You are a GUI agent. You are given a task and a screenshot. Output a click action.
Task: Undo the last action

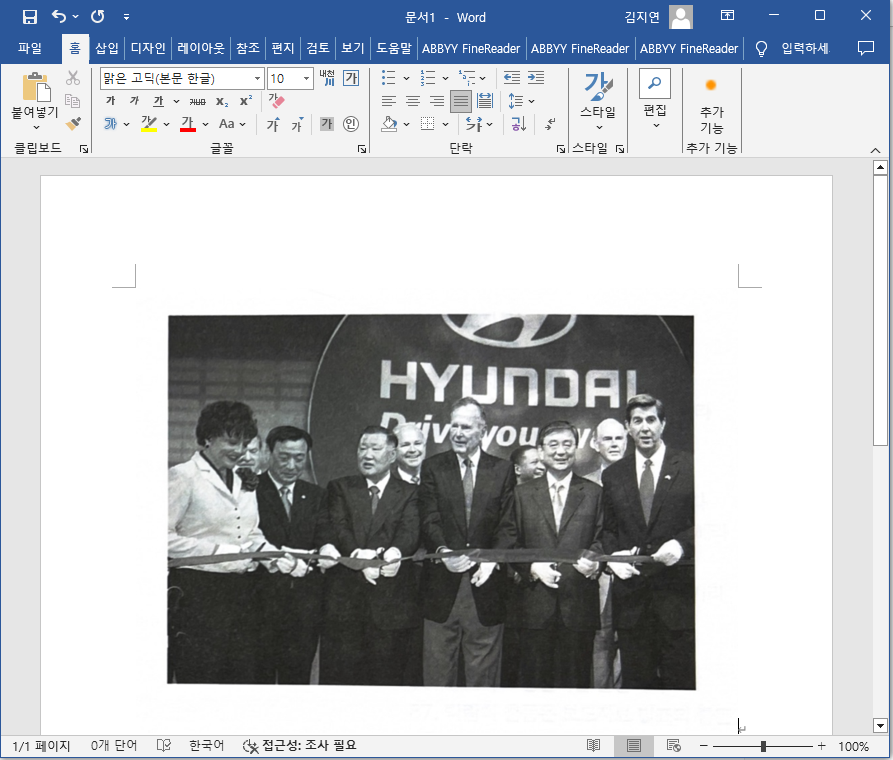59,17
